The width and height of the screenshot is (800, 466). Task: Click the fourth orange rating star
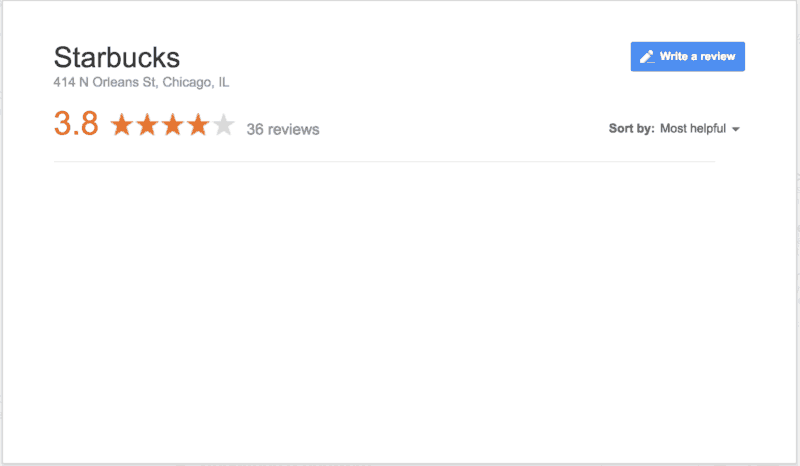(198, 125)
